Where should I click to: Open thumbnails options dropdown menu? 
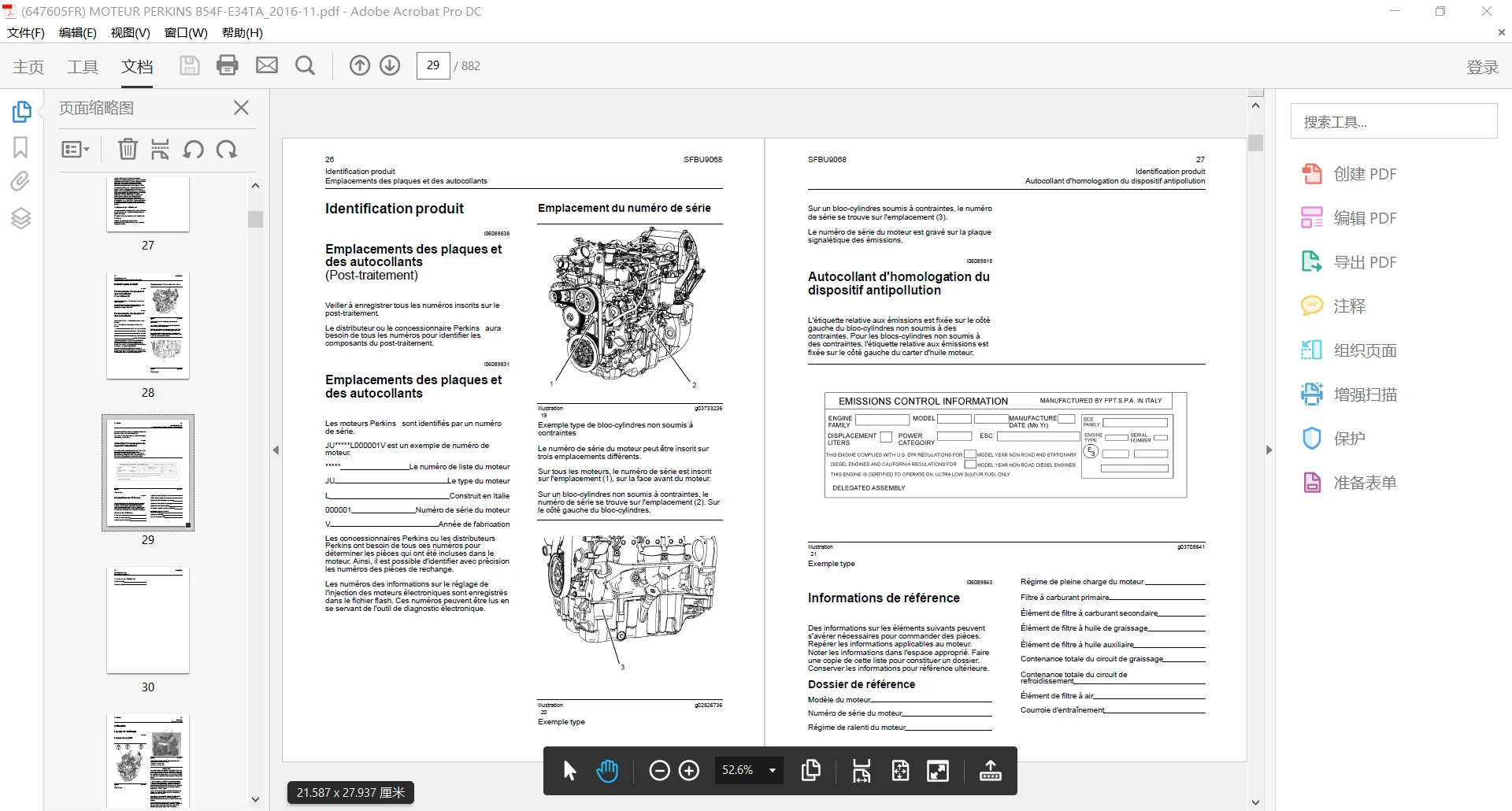76,149
